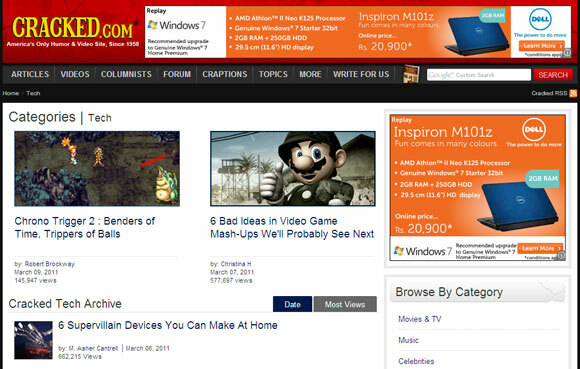Click Replay in the top banner ad
This screenshot has width=580, height=369.
coord(156,11)
